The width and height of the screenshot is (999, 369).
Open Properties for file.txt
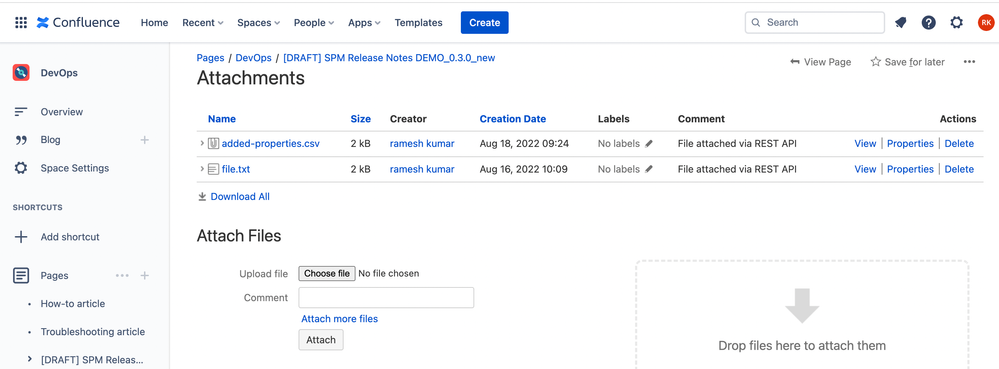910,170
